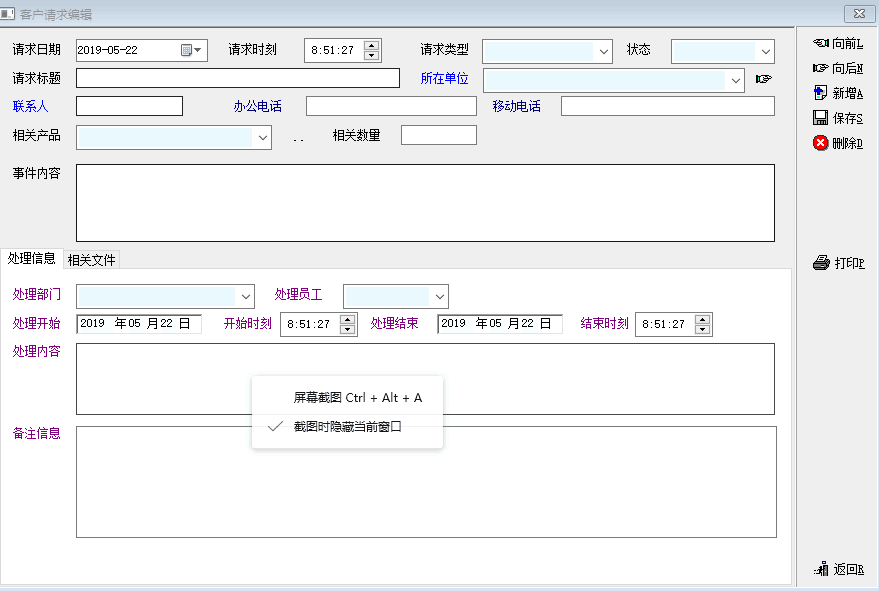Click the 新增 (add new) icon

(x=821, y=93)
